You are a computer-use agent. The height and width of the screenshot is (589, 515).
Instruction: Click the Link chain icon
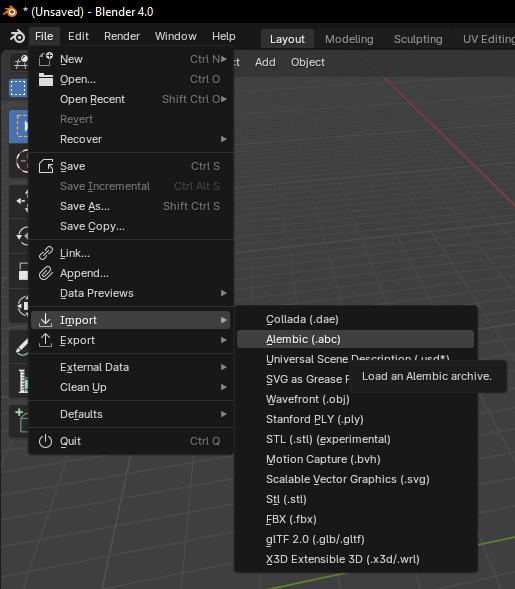pos(45,253)
